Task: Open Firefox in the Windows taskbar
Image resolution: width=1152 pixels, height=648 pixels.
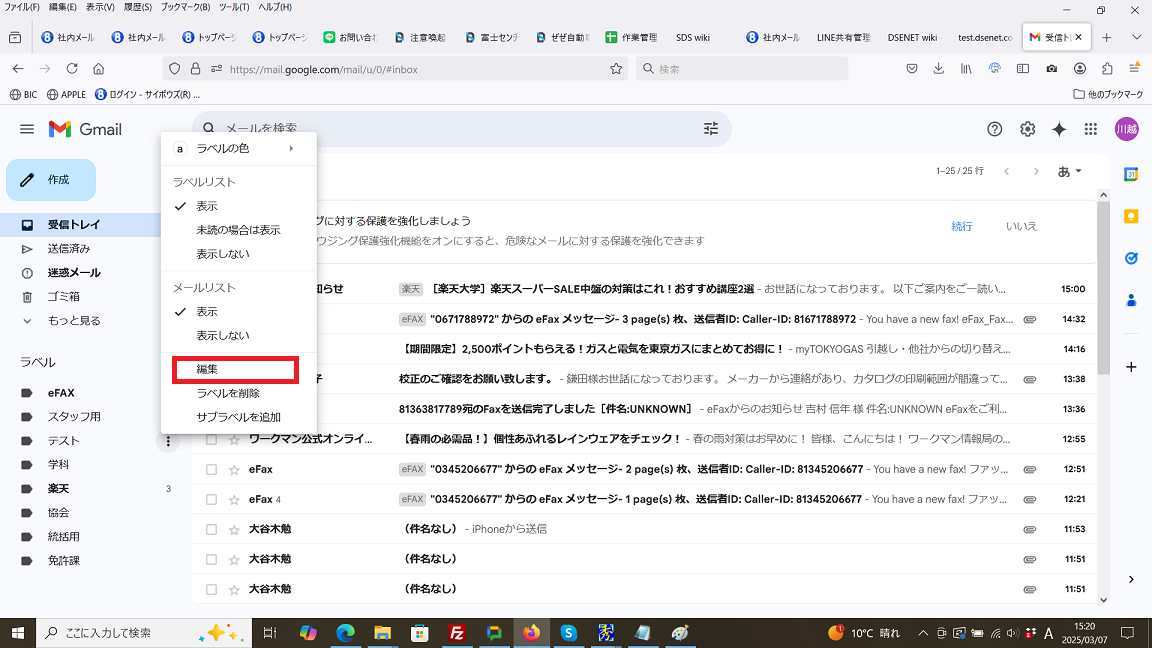Action: (x=531, y=633)
